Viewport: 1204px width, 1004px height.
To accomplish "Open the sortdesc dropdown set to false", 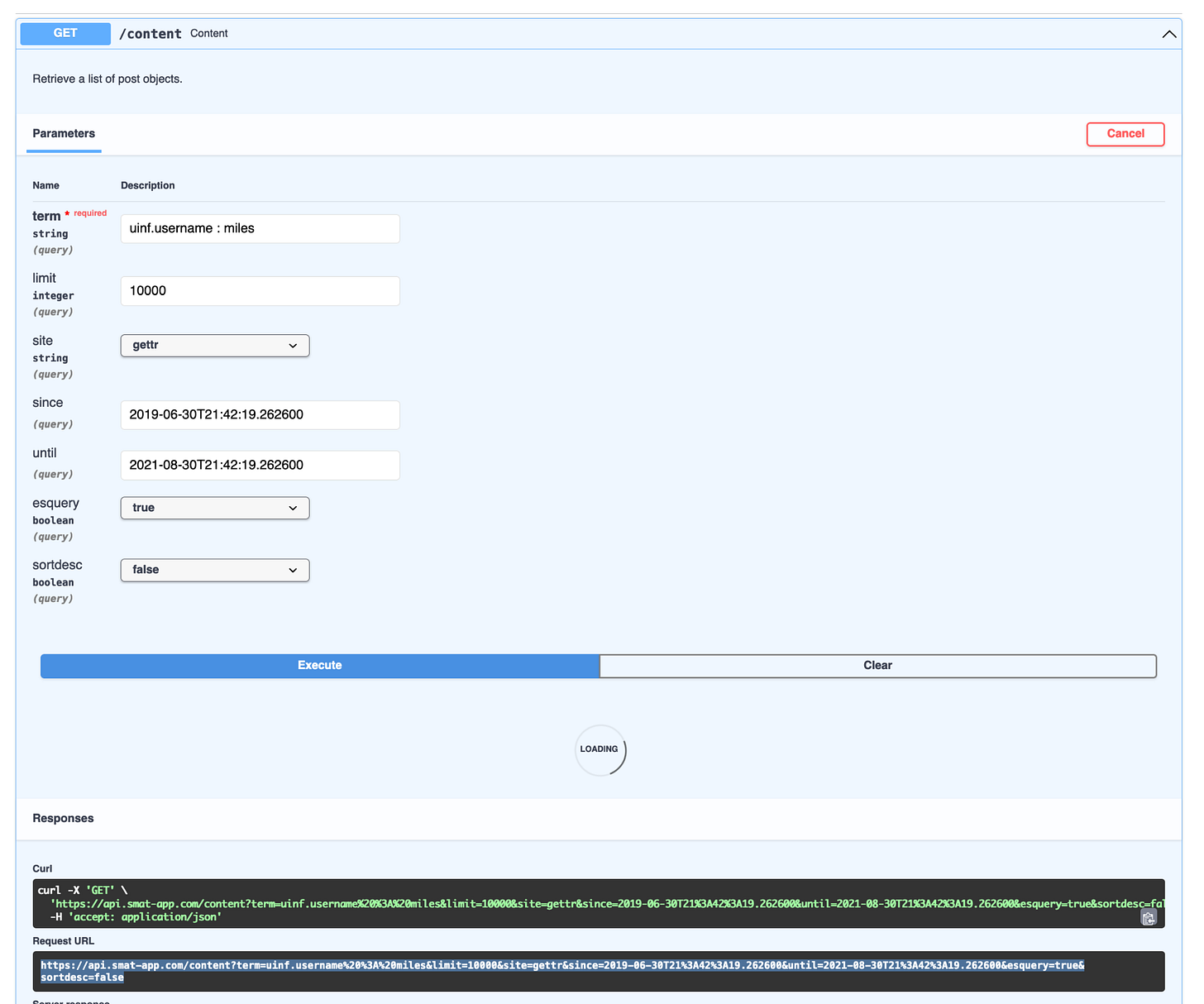I will click(x=215, y=570).
